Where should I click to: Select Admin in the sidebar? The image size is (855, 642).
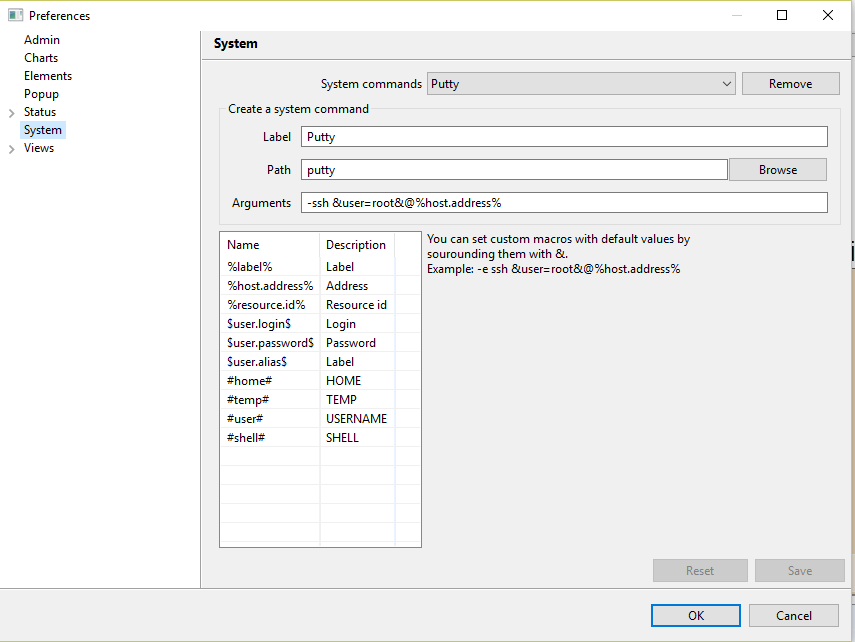[x=41, y=39]
